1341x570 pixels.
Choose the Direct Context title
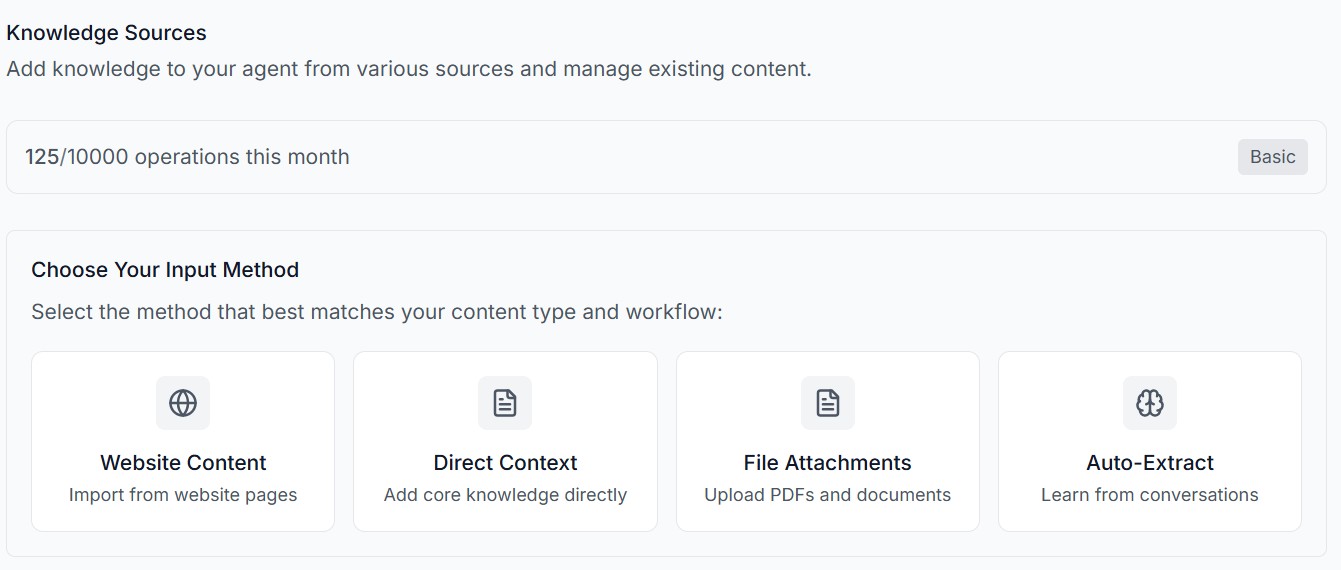point(505,463)
